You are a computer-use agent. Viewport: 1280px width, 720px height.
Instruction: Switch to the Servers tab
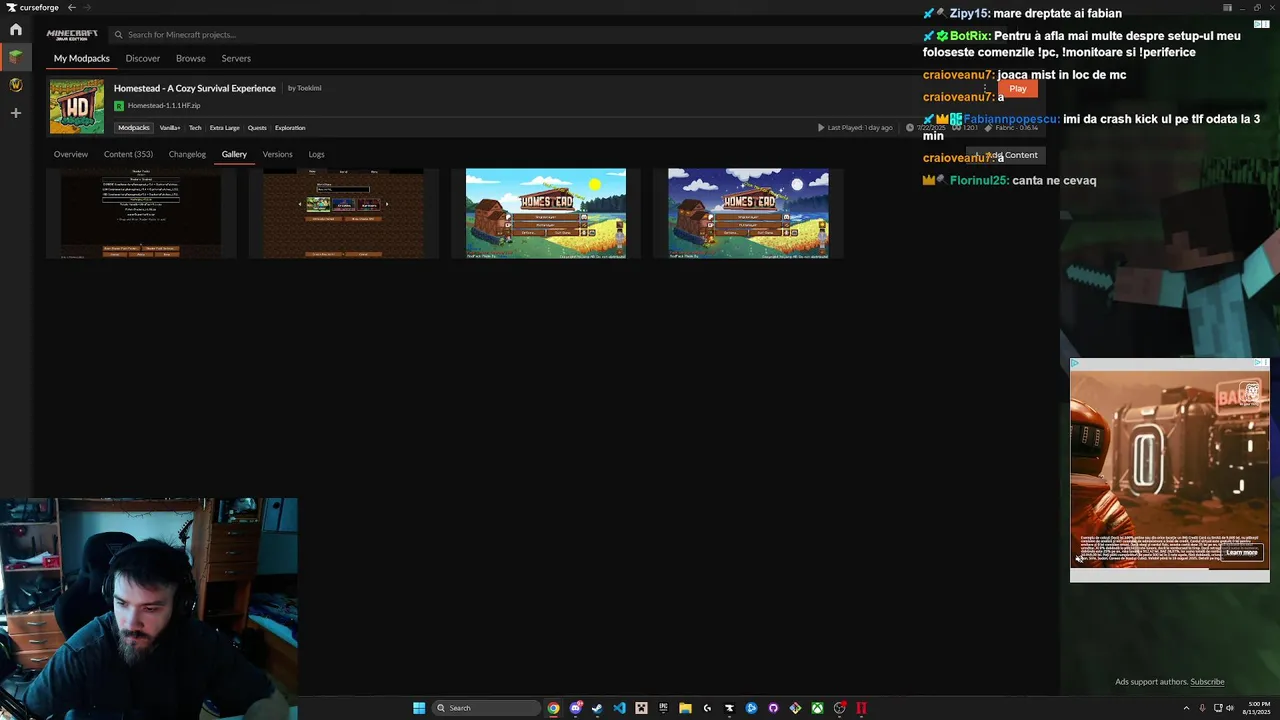(236, 59)
